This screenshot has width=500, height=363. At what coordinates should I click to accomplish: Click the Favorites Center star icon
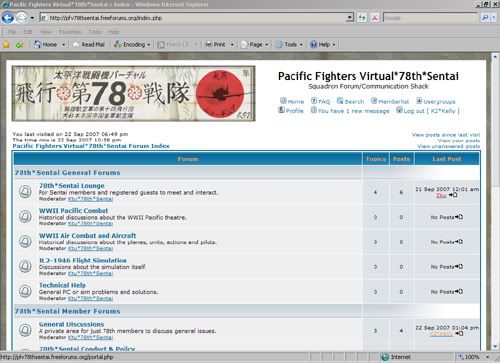pos(6,44)
